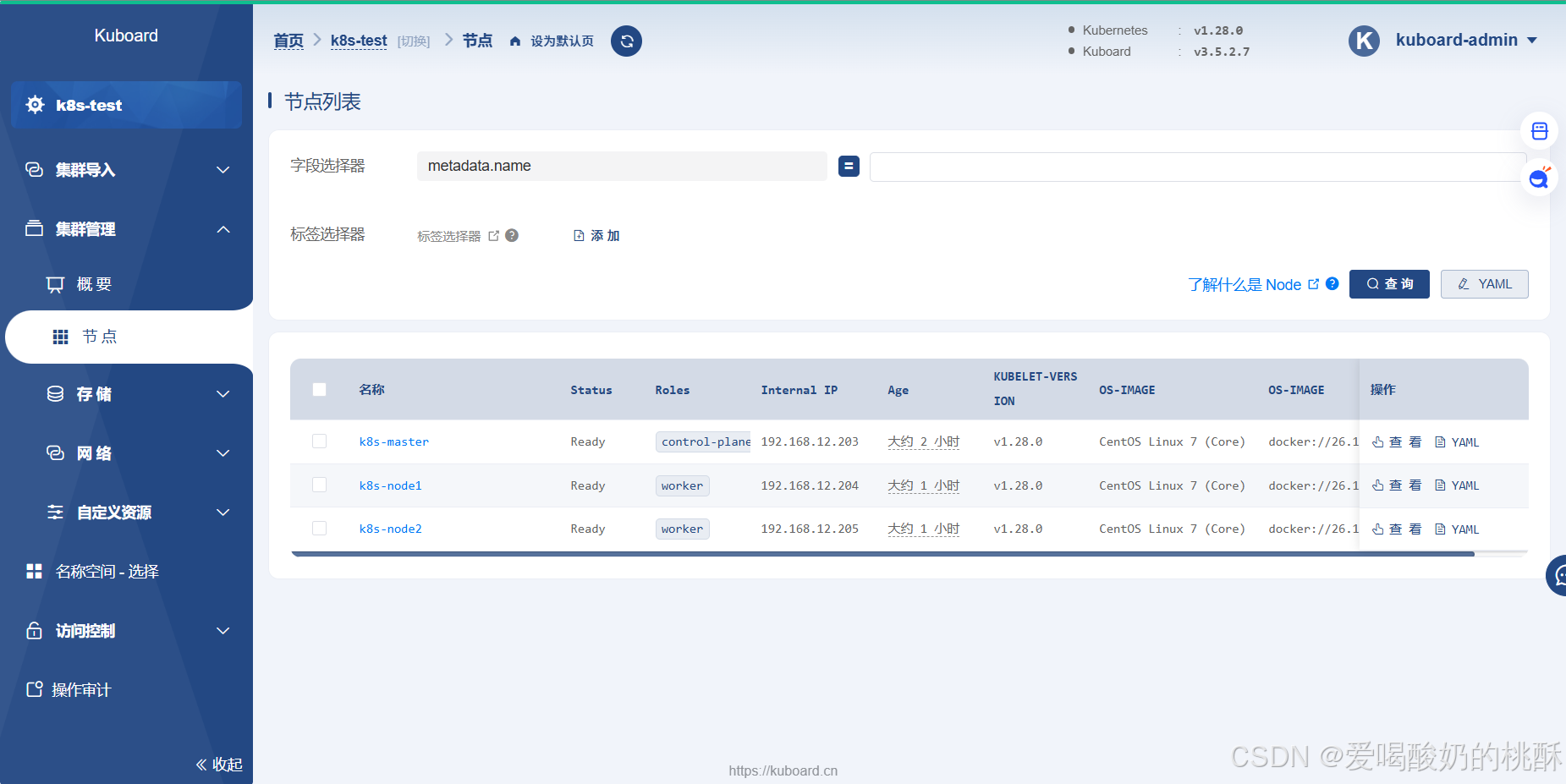Click the 自定义资源 sliders icon
1566x784 pixels.
pyautogui.click(x=55, y=513)
